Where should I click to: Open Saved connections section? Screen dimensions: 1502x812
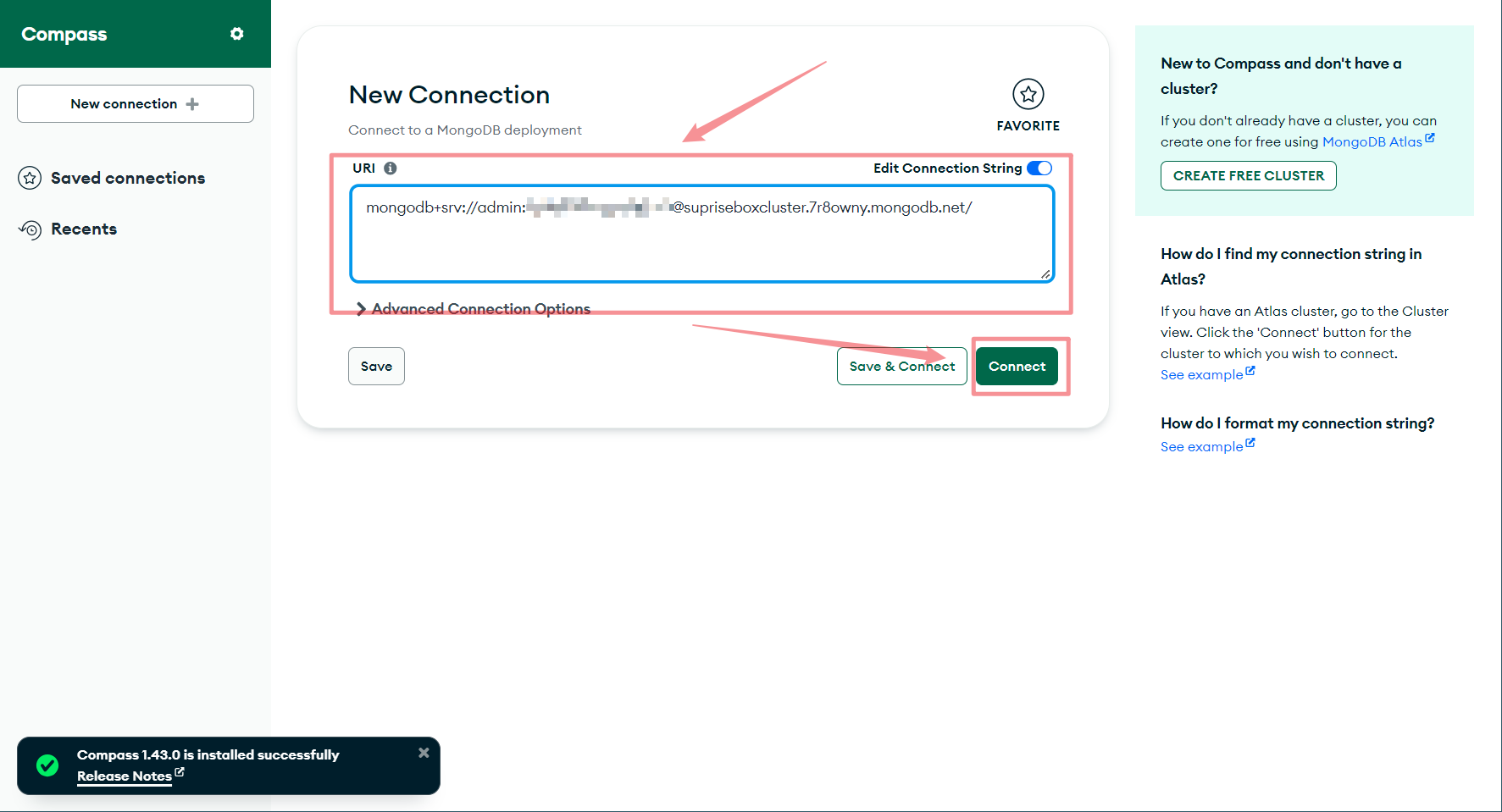[x=127, y=178]
